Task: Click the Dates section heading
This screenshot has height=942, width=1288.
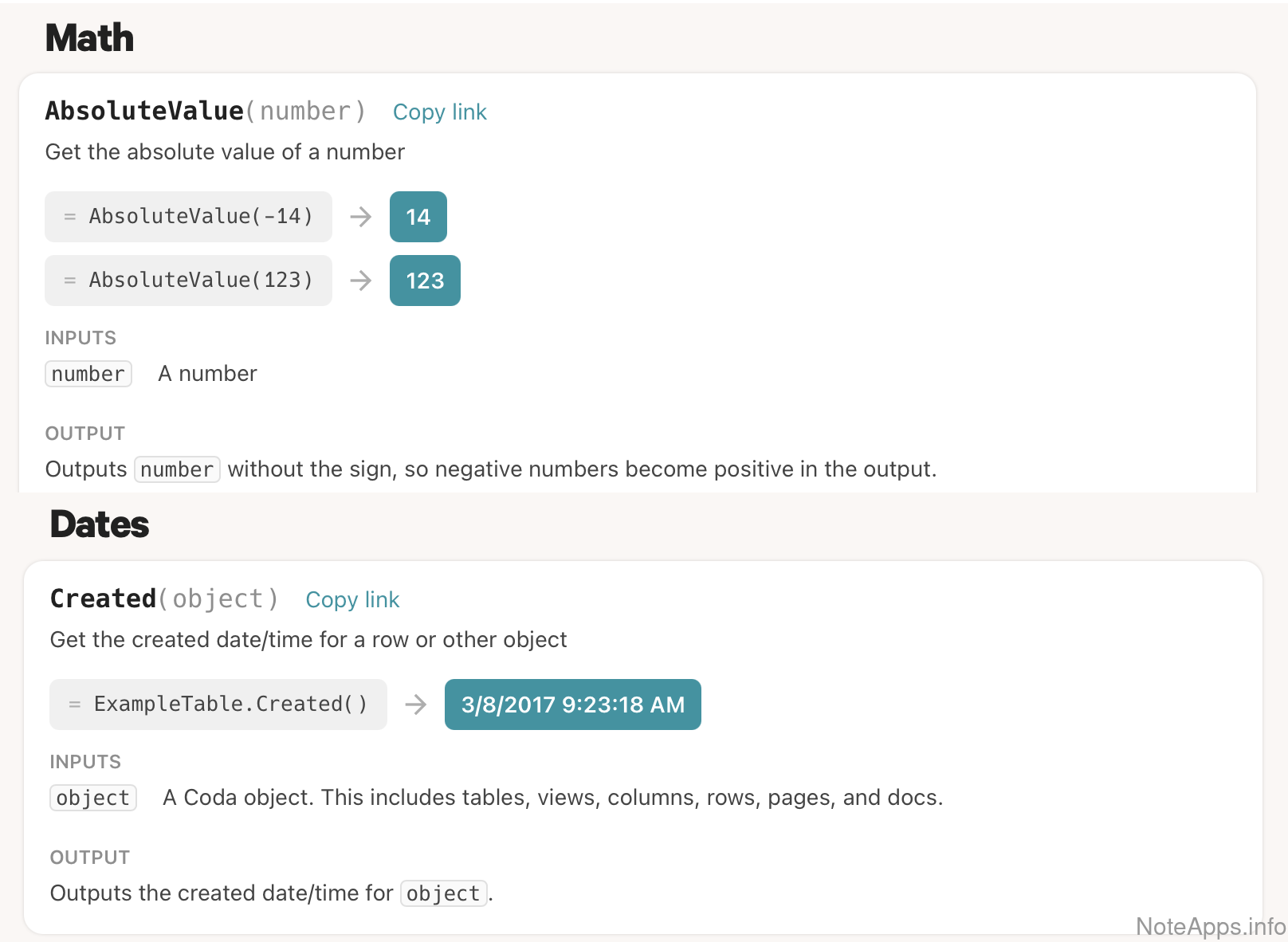Action: click(100, 524)
